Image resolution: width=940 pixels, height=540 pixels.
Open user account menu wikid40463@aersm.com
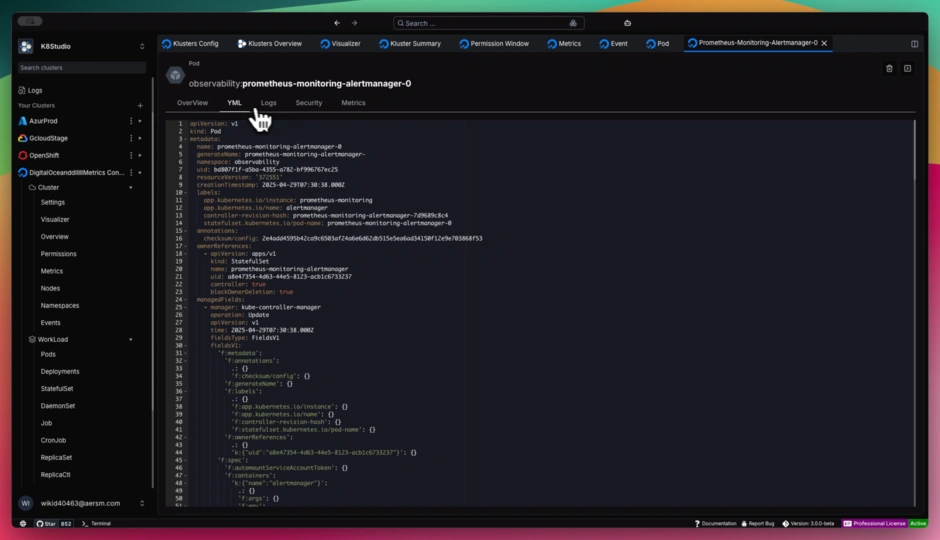(83, 503)
